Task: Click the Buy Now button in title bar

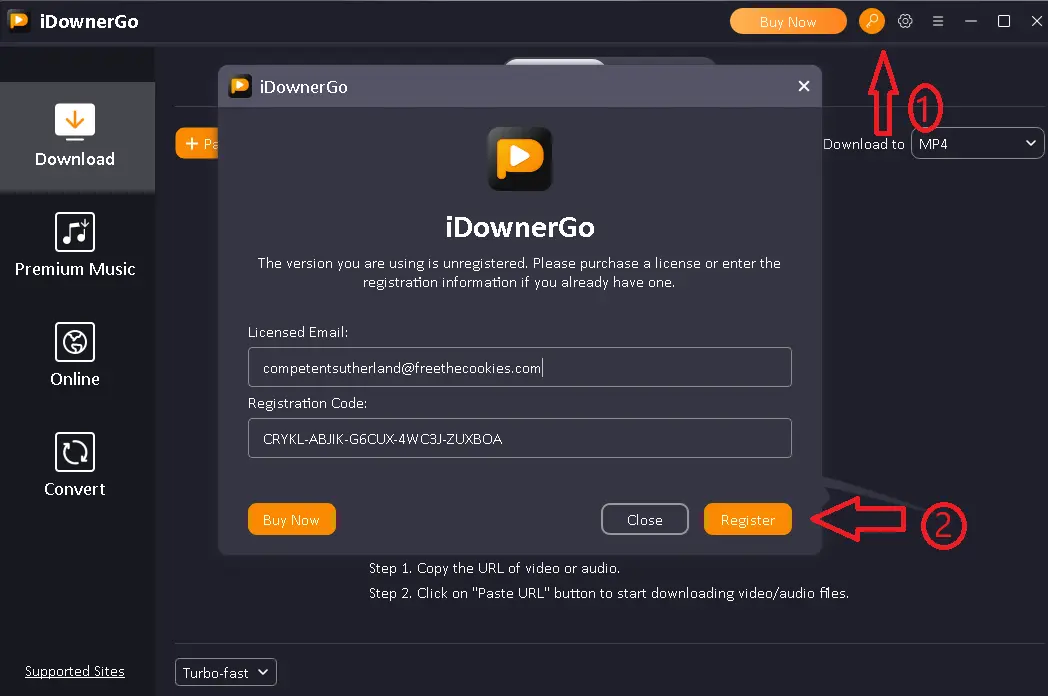Action: (787, 21)
